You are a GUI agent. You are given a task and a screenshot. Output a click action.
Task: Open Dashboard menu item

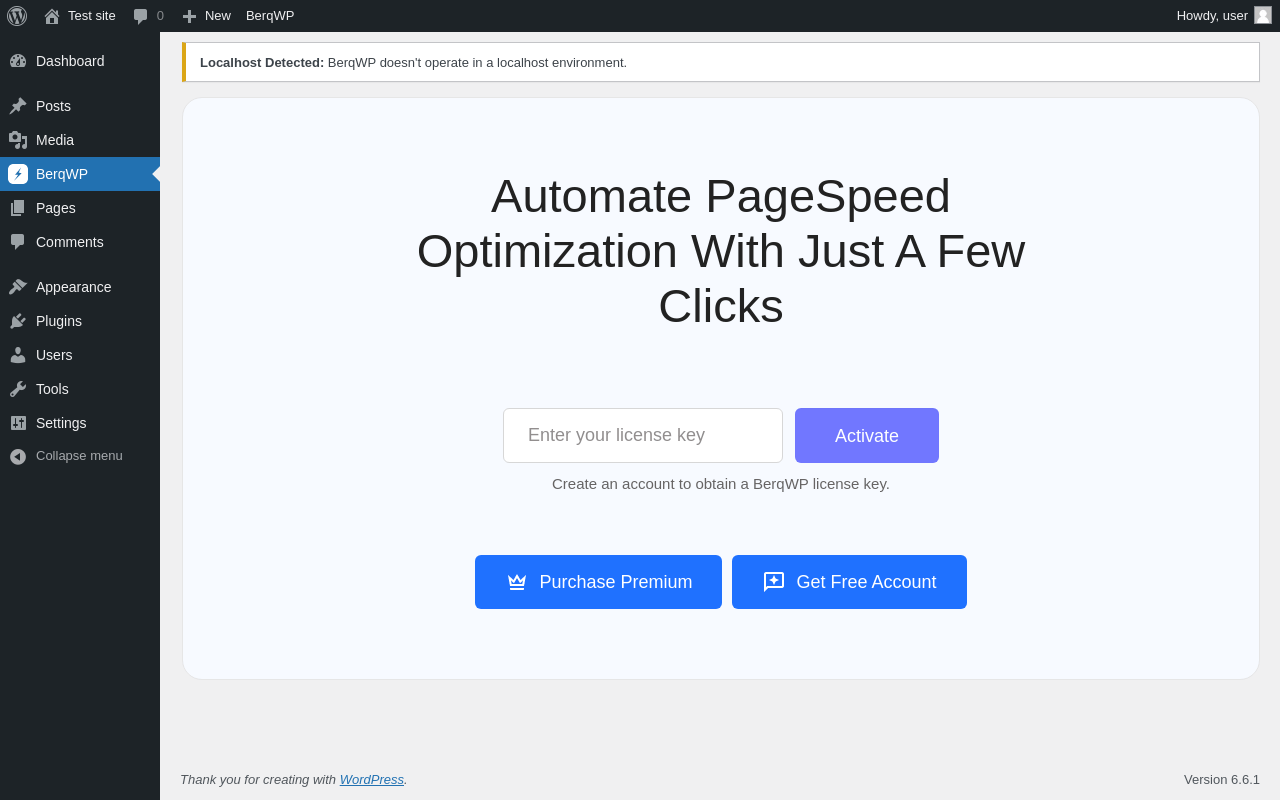80,61
